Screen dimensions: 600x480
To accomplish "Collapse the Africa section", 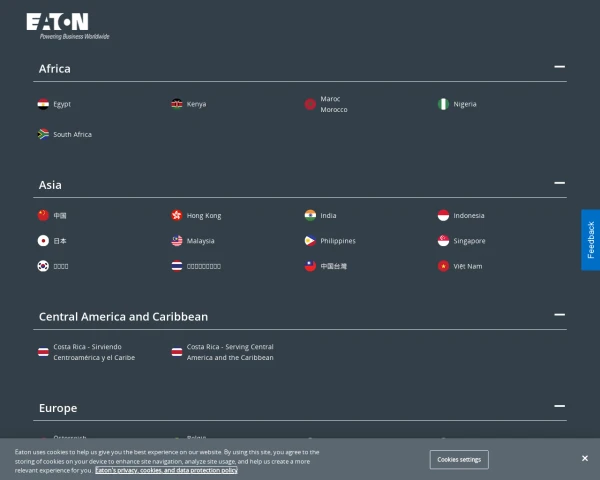I will 559,68.
